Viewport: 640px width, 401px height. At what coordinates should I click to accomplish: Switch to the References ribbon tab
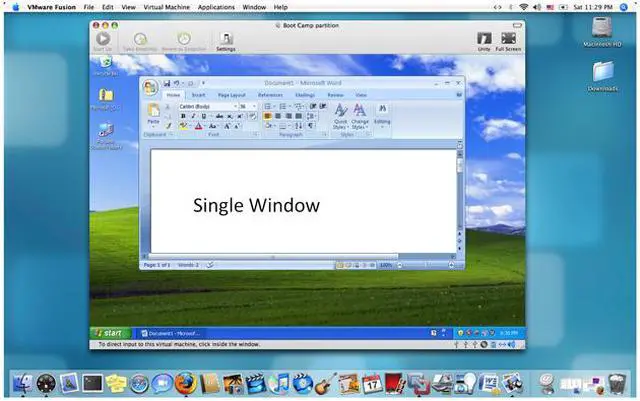tap(270, 95)
